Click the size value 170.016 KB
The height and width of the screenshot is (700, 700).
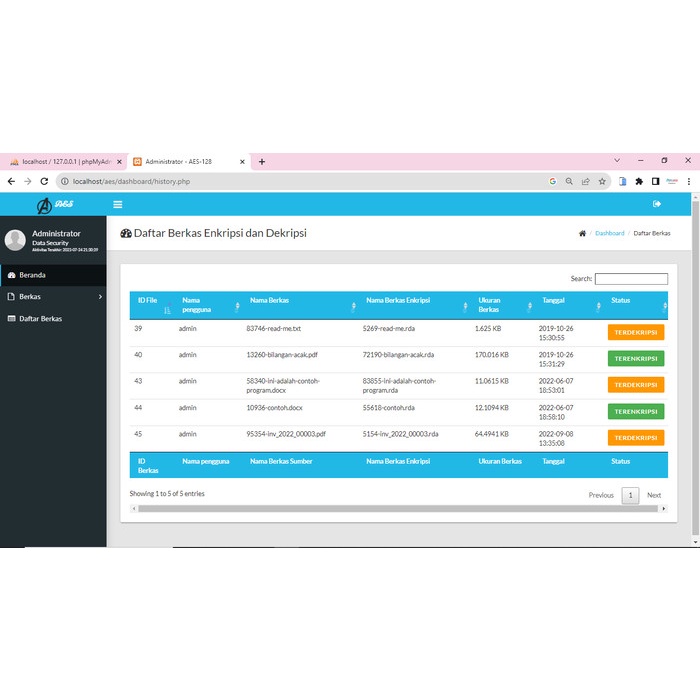tap(492, 355)
